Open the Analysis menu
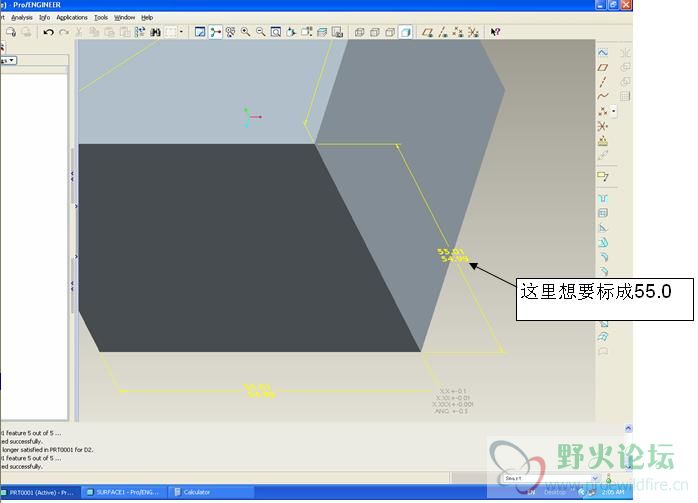Viewport: 698px width, 503px height. [22, 17]
